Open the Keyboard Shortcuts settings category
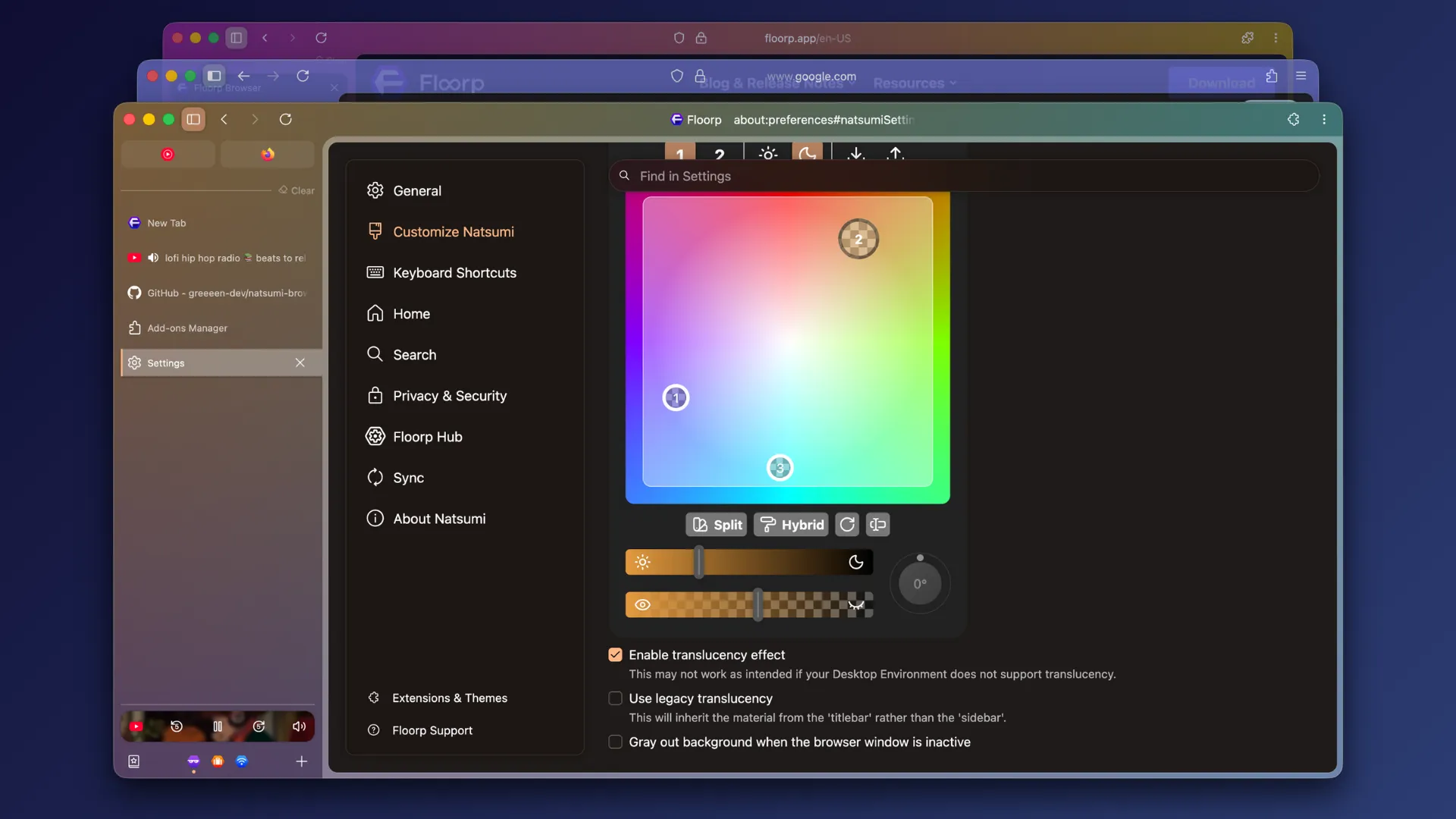Image resolution: width=1456 pixels, height=819 pixels. click(454, 273)
